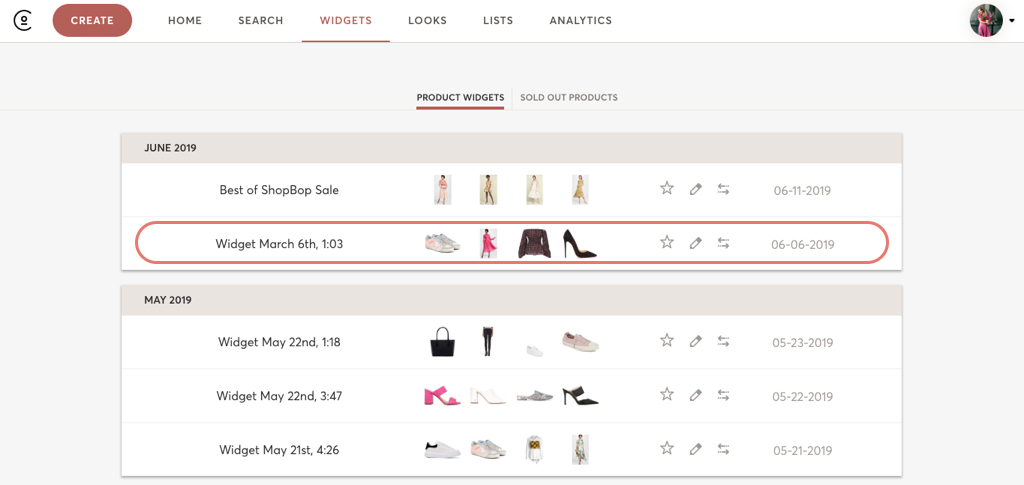Toggle star on Widget March 6th, 1:03
1024x485 pixels.
667,242
